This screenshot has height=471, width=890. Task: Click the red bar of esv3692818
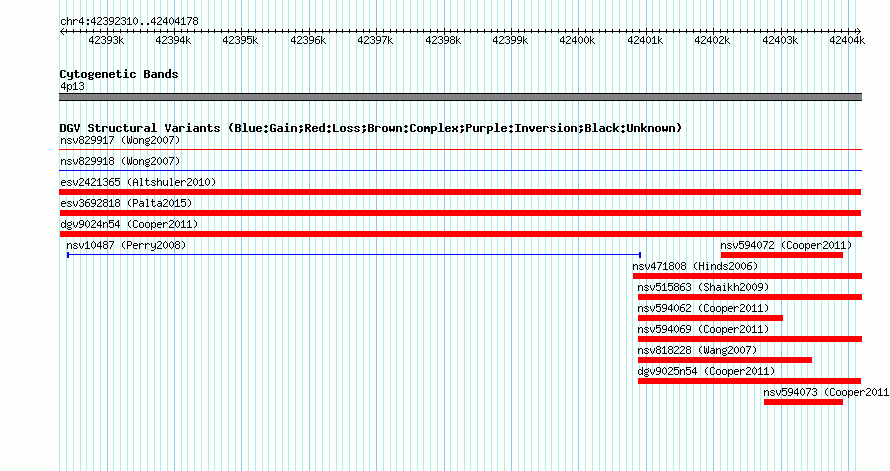tap(460, 213)
